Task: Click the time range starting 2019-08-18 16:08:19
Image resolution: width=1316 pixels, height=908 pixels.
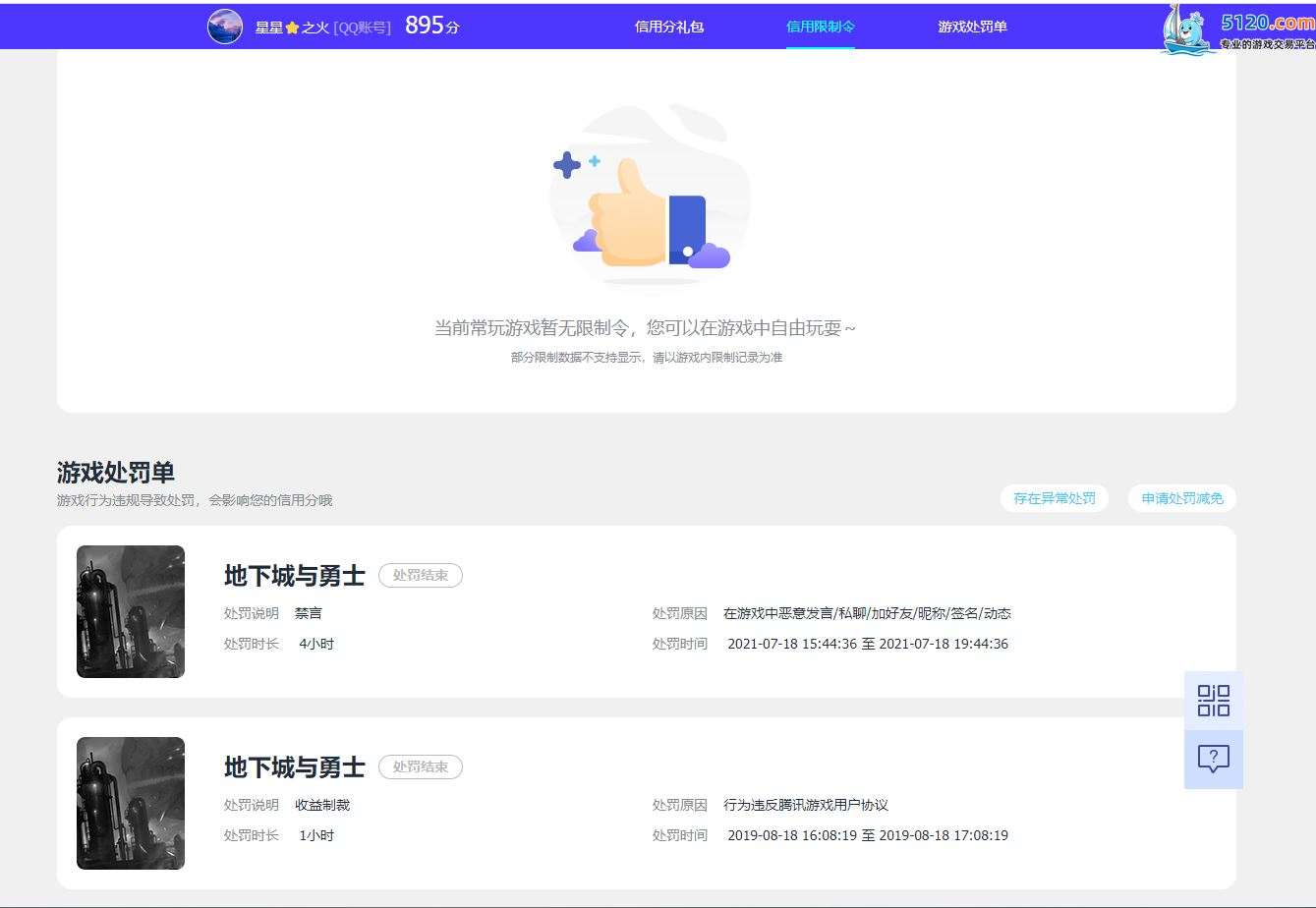Action: tap(868, 835)
